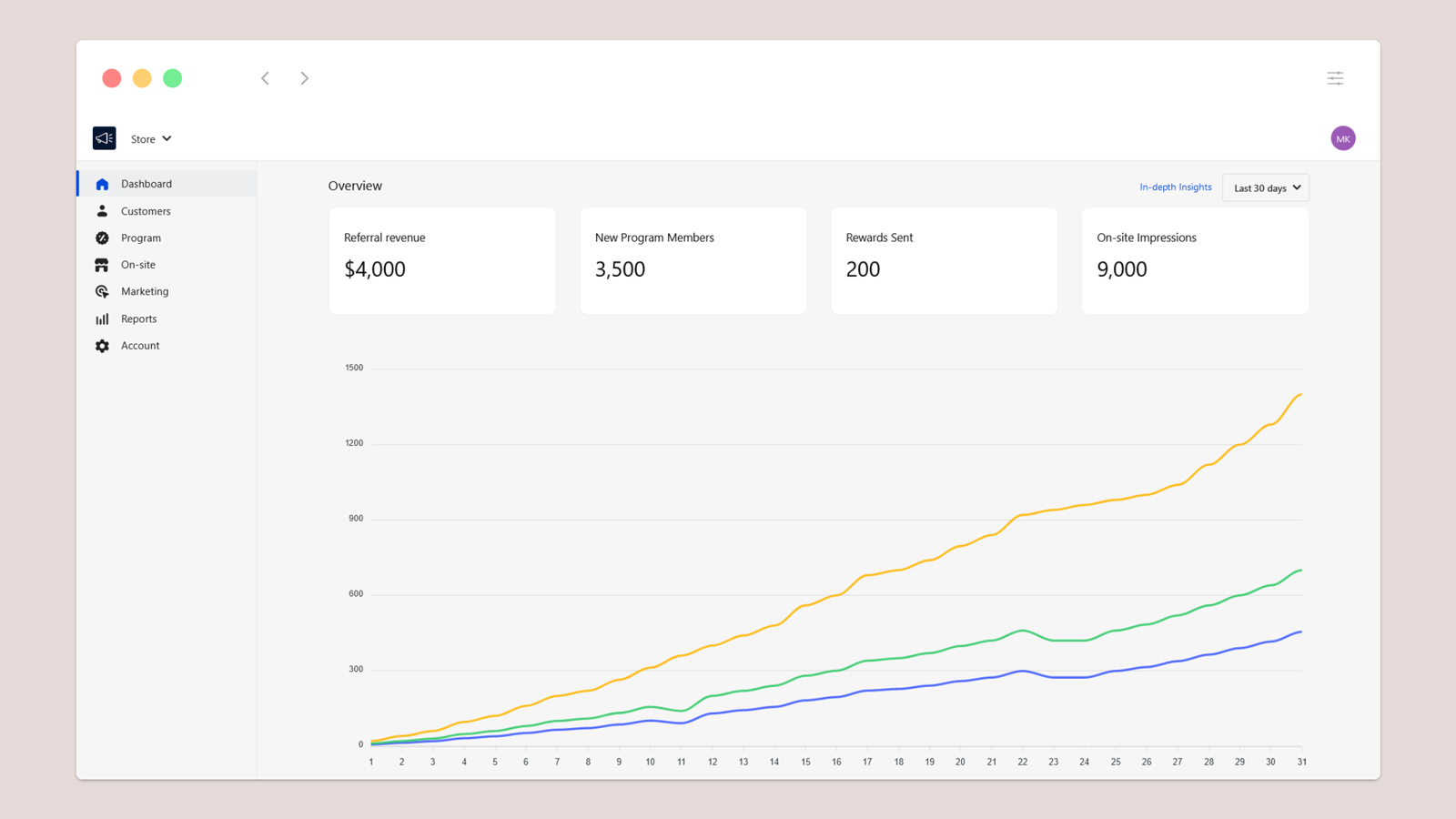
Task: Click the Rewards Sent card
Action: (944, 261)
